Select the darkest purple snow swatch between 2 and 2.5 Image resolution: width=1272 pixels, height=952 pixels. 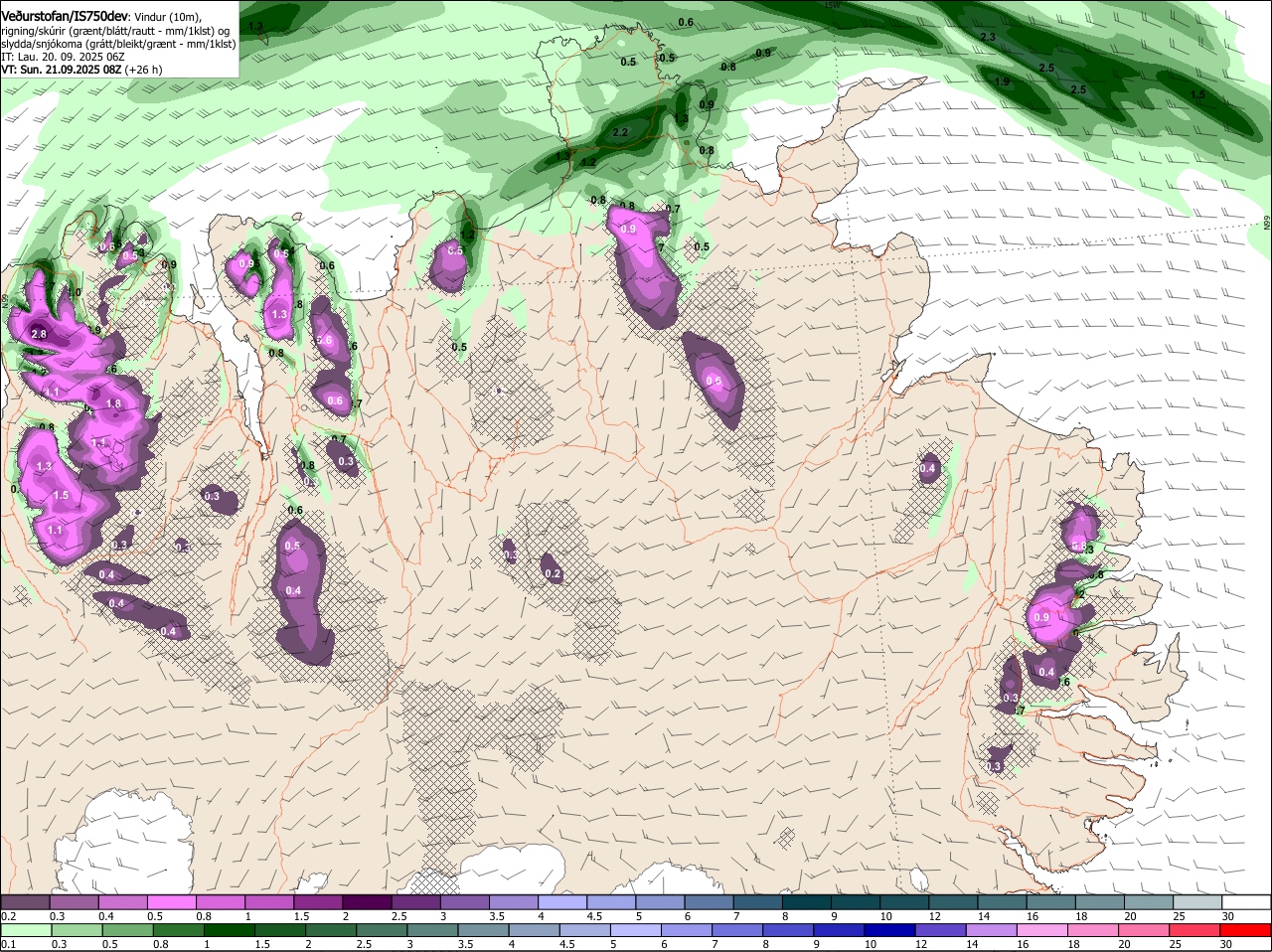point(368,901)
